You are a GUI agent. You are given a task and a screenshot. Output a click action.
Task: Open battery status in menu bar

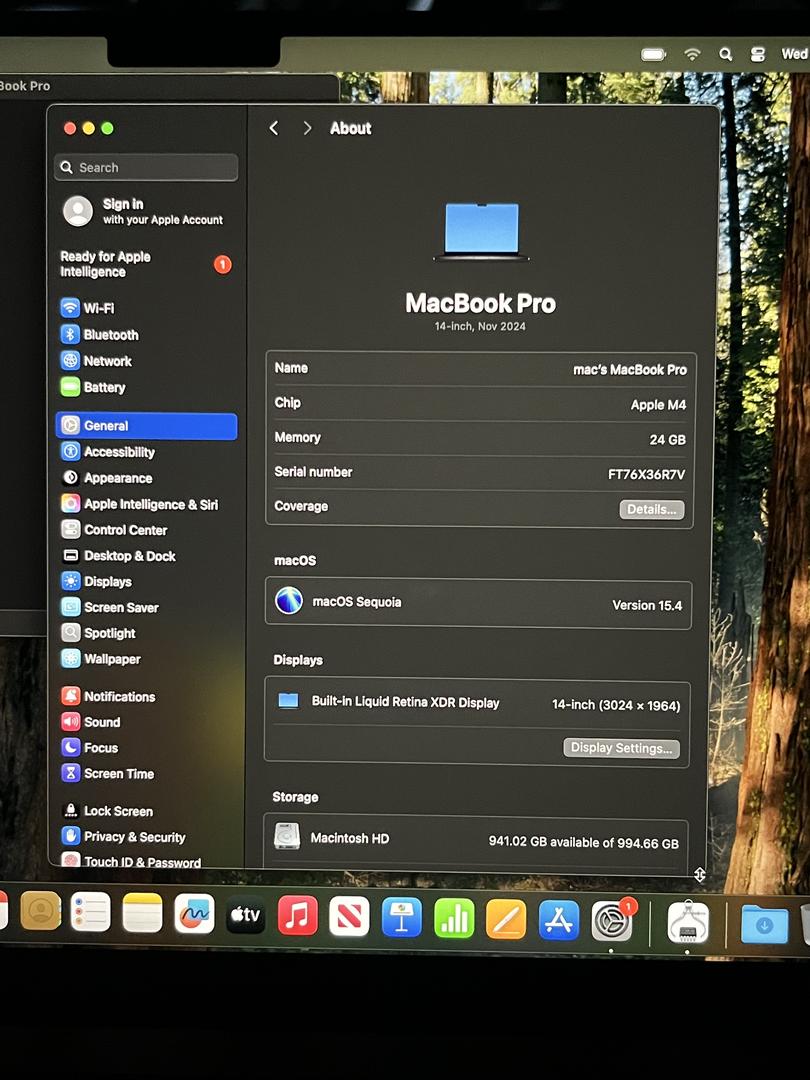click(653, 54)
